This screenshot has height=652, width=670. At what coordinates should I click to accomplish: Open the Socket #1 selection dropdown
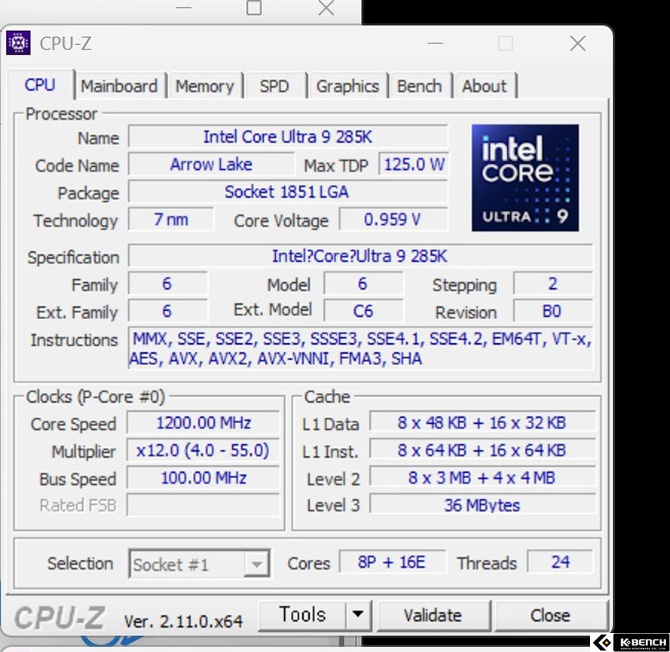pyautogui.click(x=199, y=564)
